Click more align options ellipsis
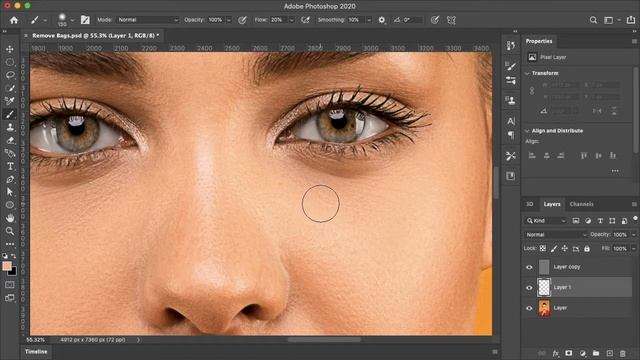This screenshot has height=360, width=640. pos(615,171)
